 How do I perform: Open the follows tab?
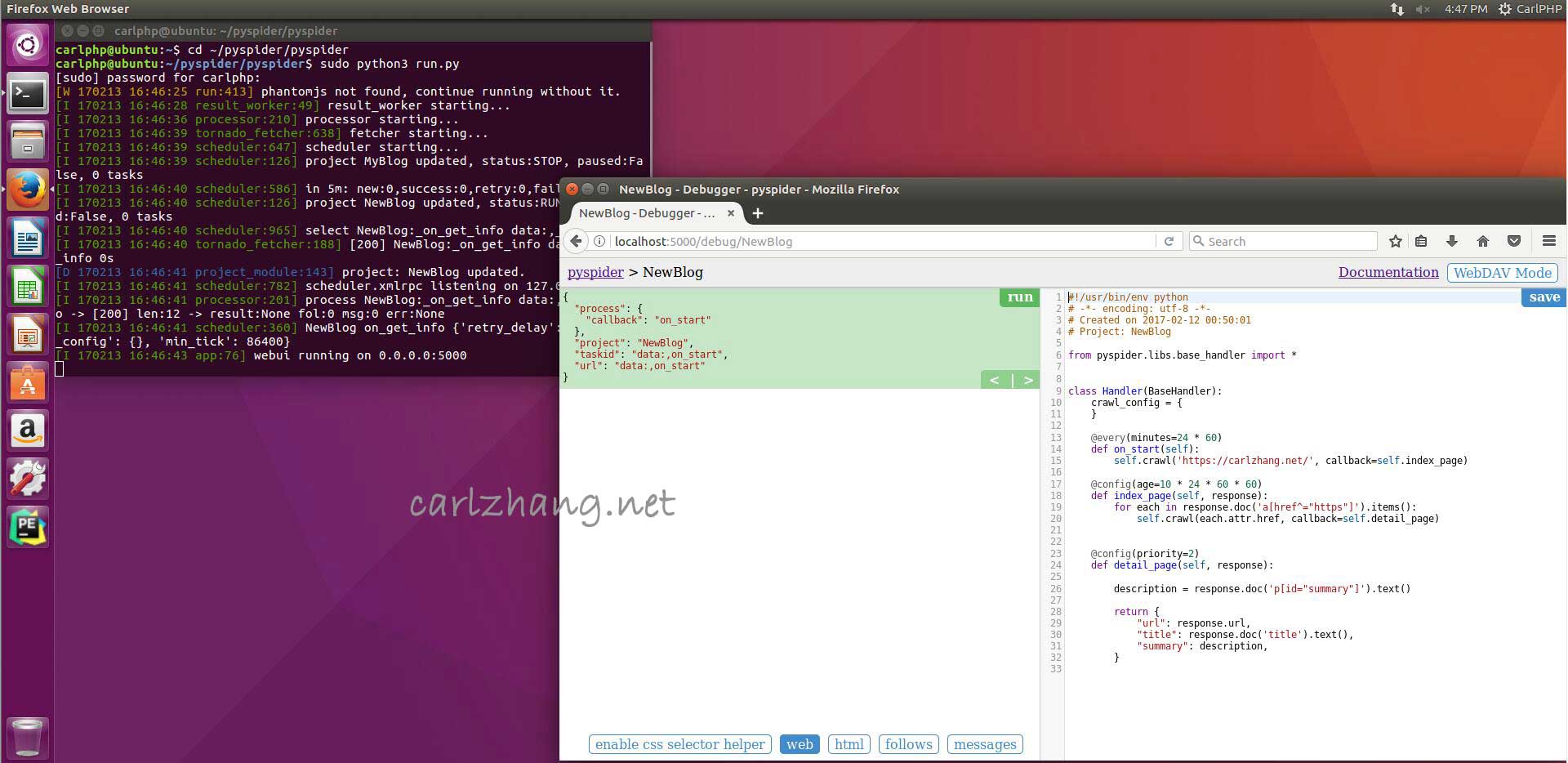908,744
